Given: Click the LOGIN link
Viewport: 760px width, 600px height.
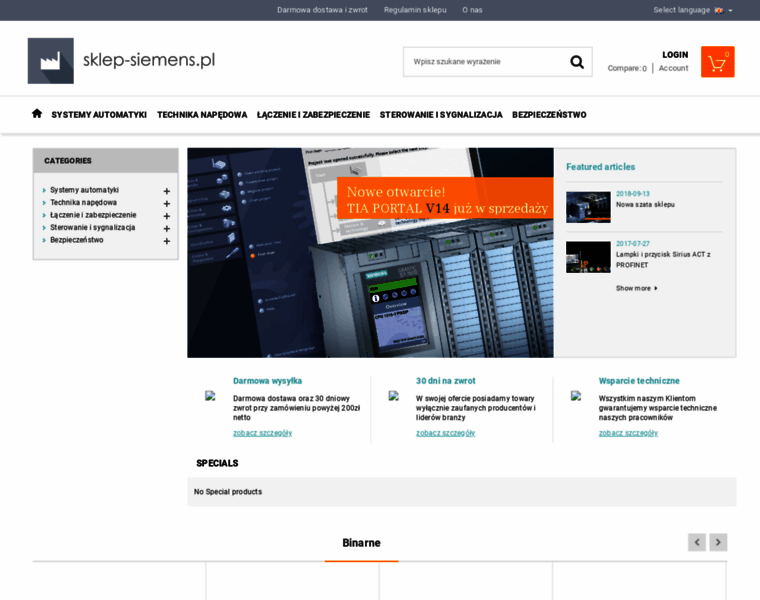Looking at the screenshot, I should [675, 55].
